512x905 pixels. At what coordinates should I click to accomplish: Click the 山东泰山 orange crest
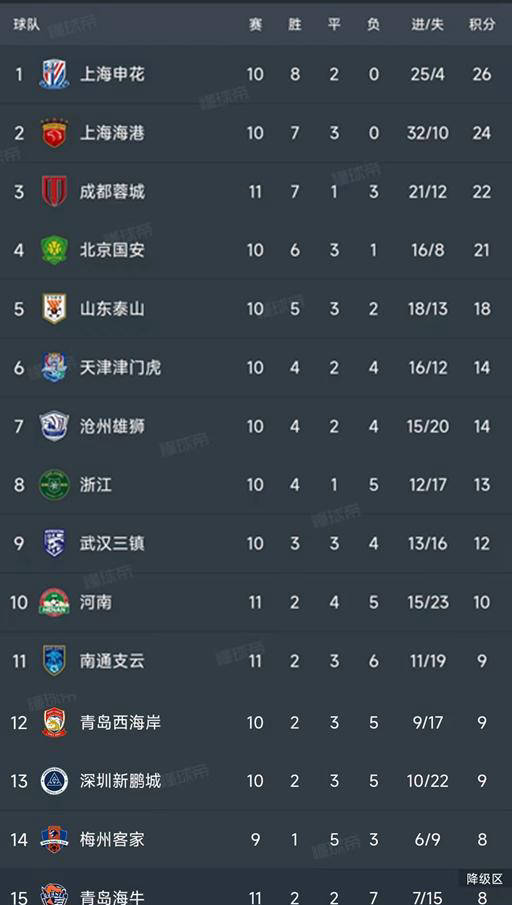(54, 309)
